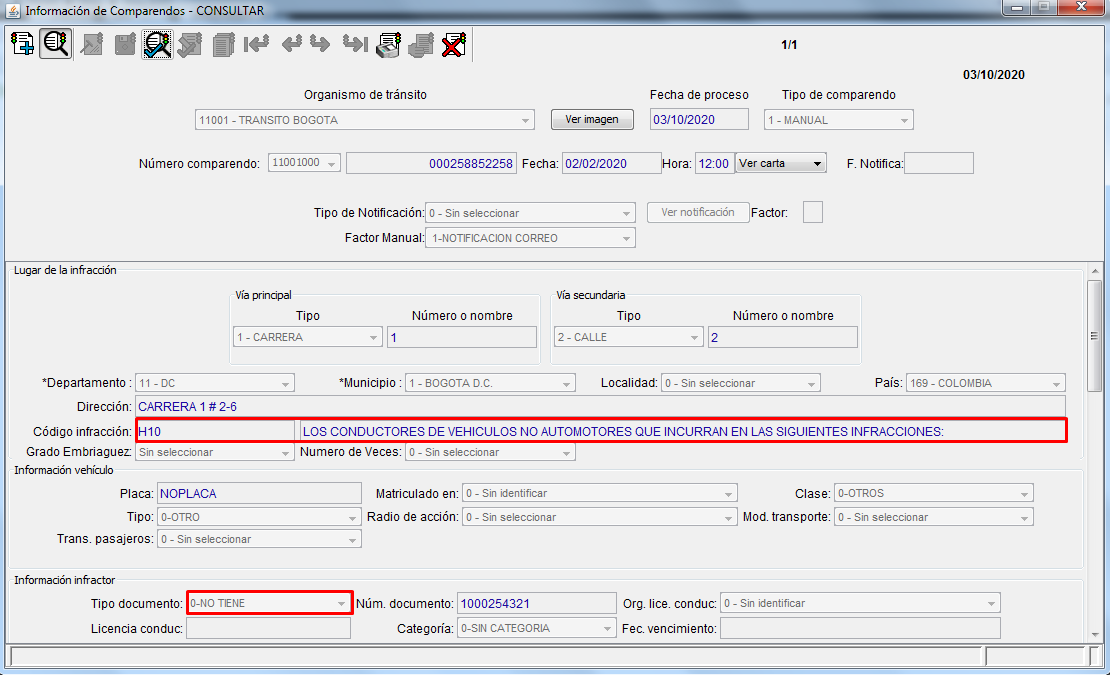Open the Ver carta dropdown

click(780, 163)
